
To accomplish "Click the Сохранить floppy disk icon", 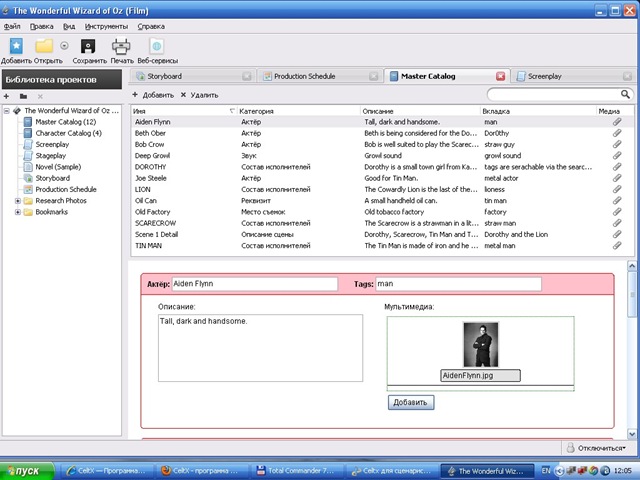I will (89, 46).
